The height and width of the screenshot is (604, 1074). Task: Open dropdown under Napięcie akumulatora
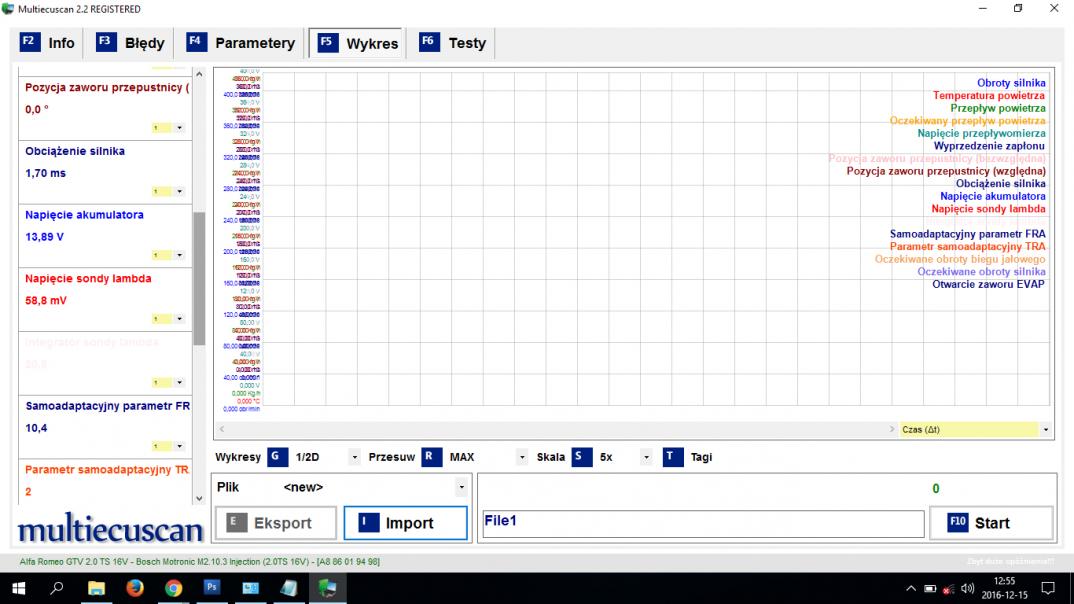179,255
